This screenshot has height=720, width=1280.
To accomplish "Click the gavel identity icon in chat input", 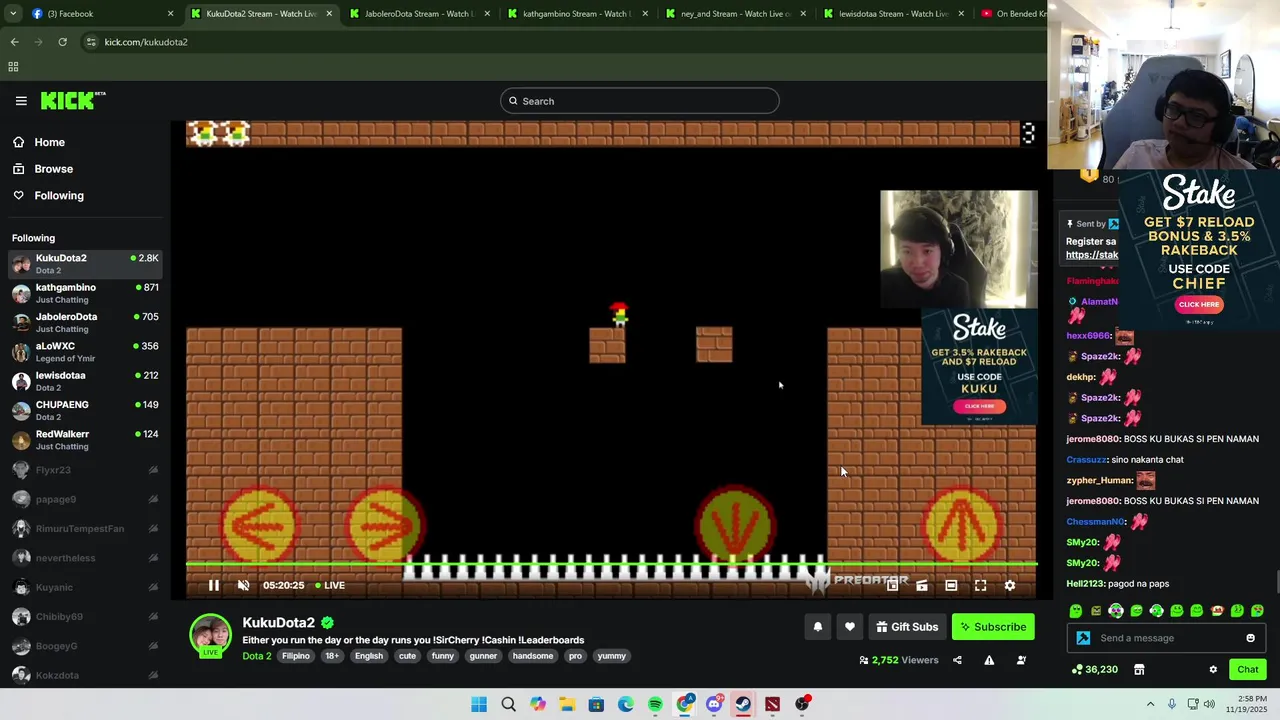I will coord(1083,638).
